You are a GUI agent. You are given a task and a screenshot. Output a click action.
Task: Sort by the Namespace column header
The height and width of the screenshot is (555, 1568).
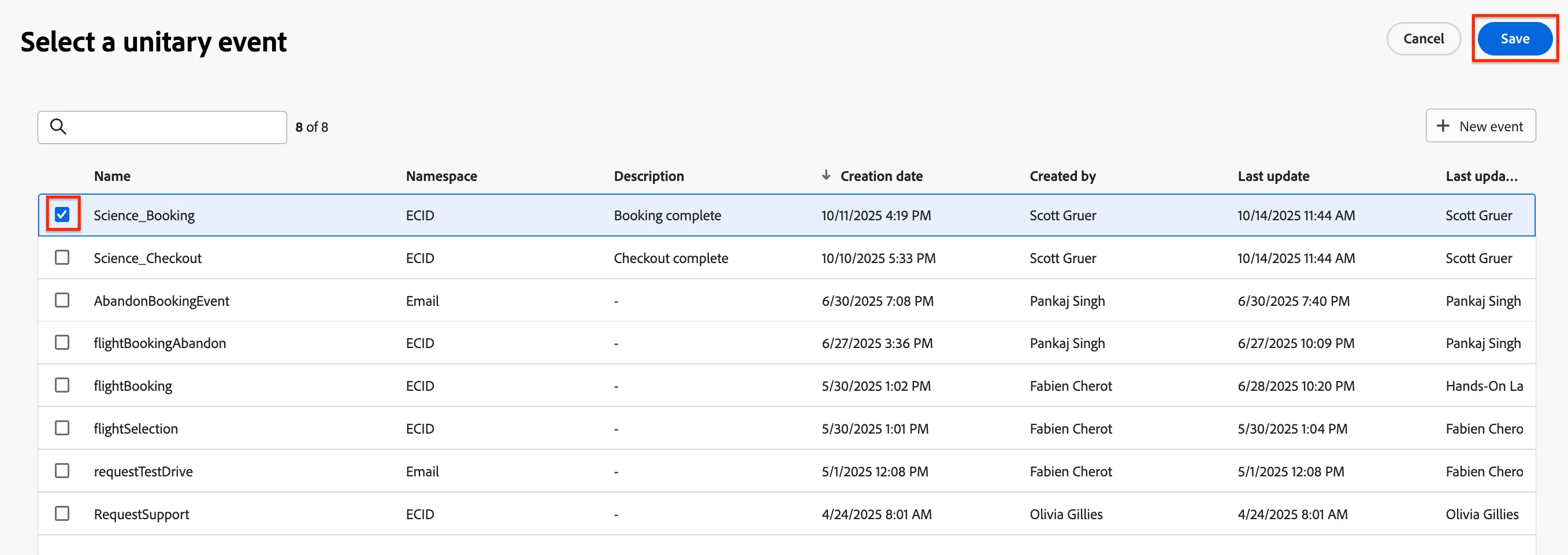point(441,176)
